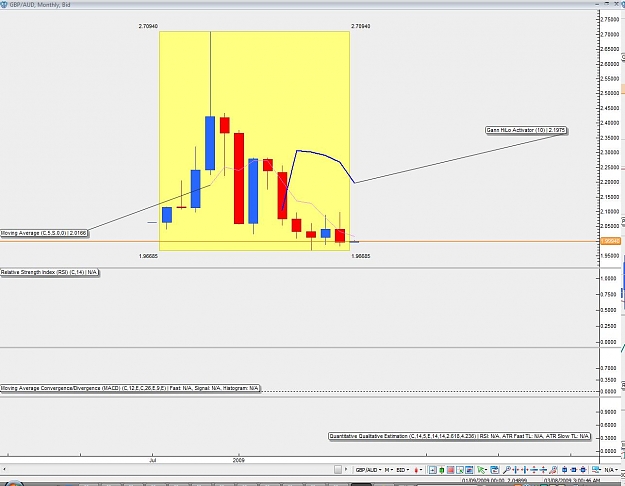Screen dimensions: 625x486
Task: Open the GBP/AUD symbol dropdown
Action: pyautogui.click(x=368, y=470)
